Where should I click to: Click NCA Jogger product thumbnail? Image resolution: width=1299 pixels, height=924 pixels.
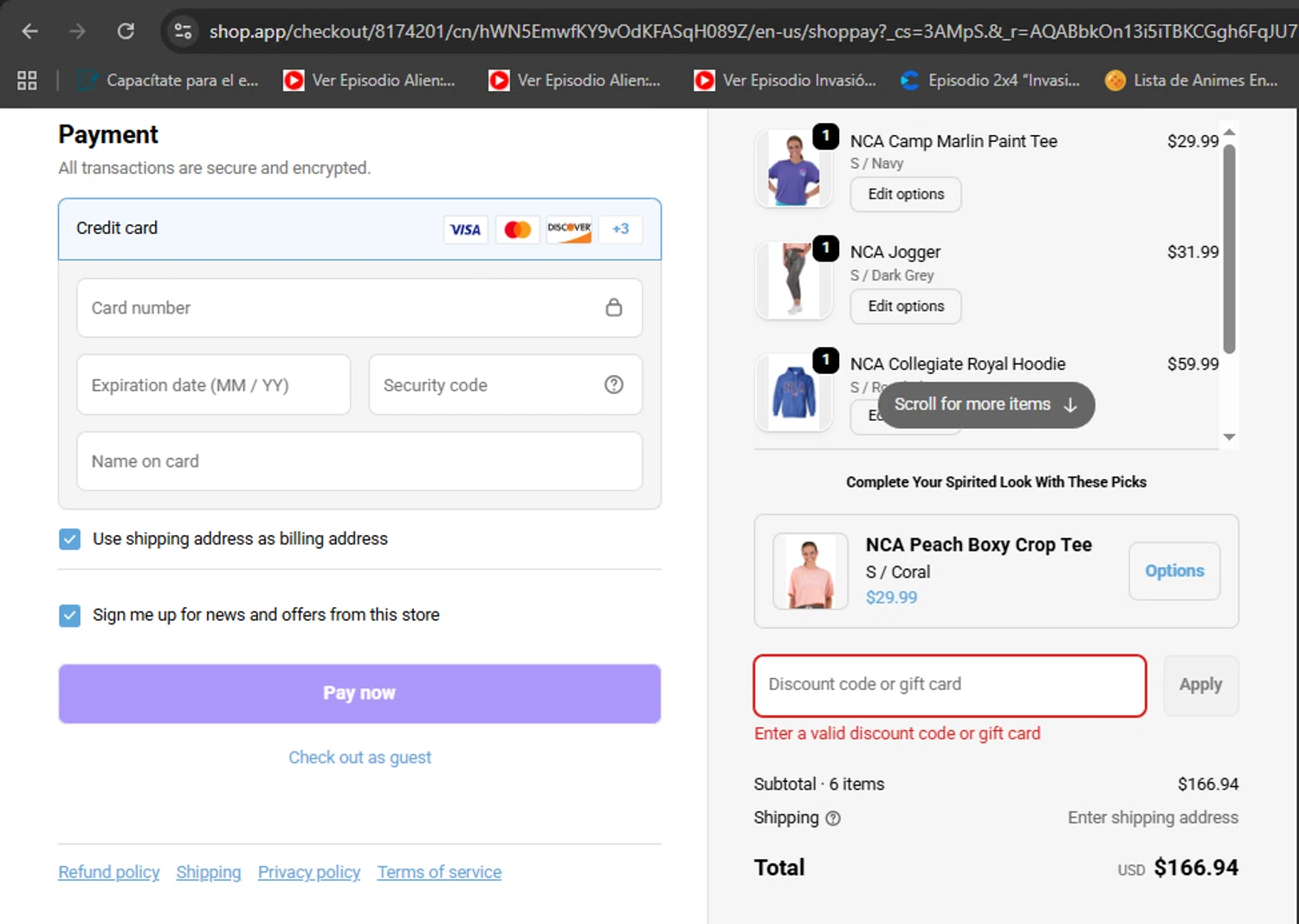pos(794,281)
